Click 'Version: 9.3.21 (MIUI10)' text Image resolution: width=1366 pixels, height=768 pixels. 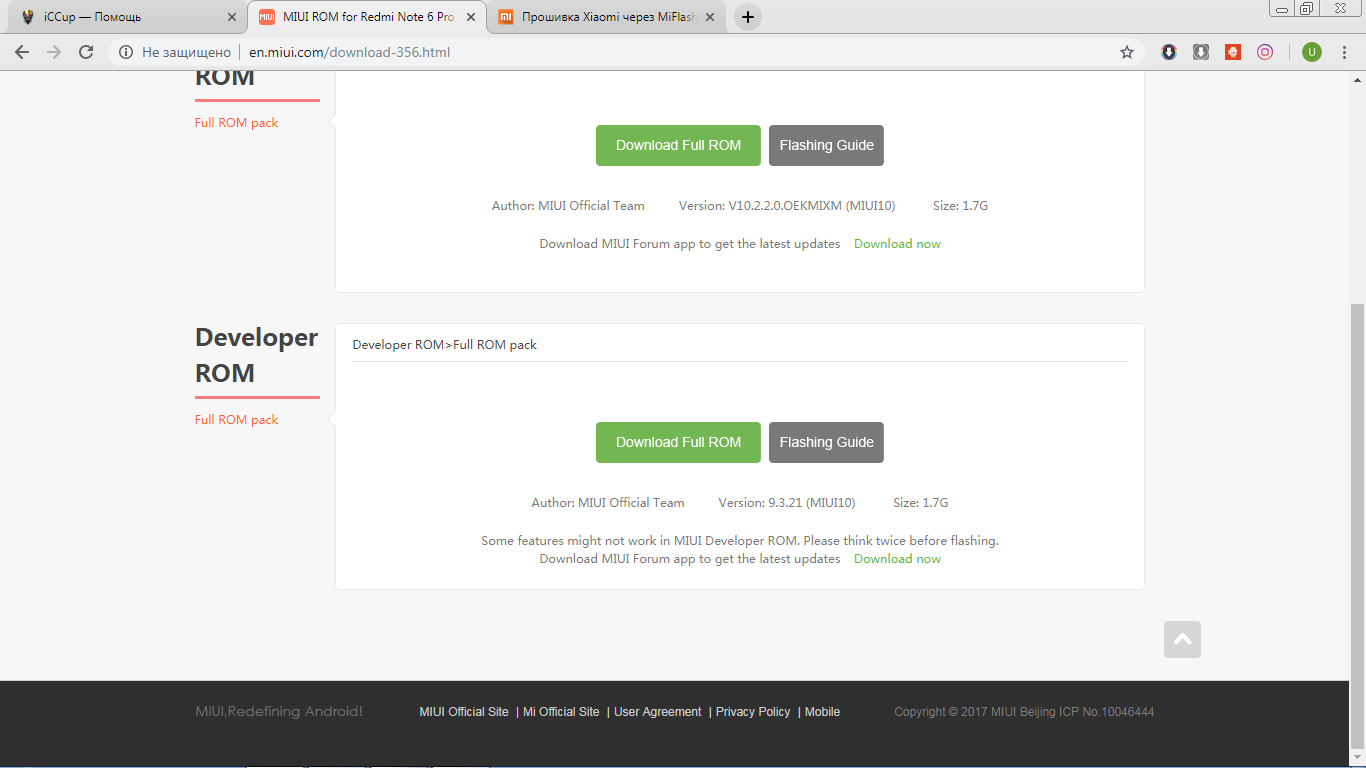pos(787,503)
